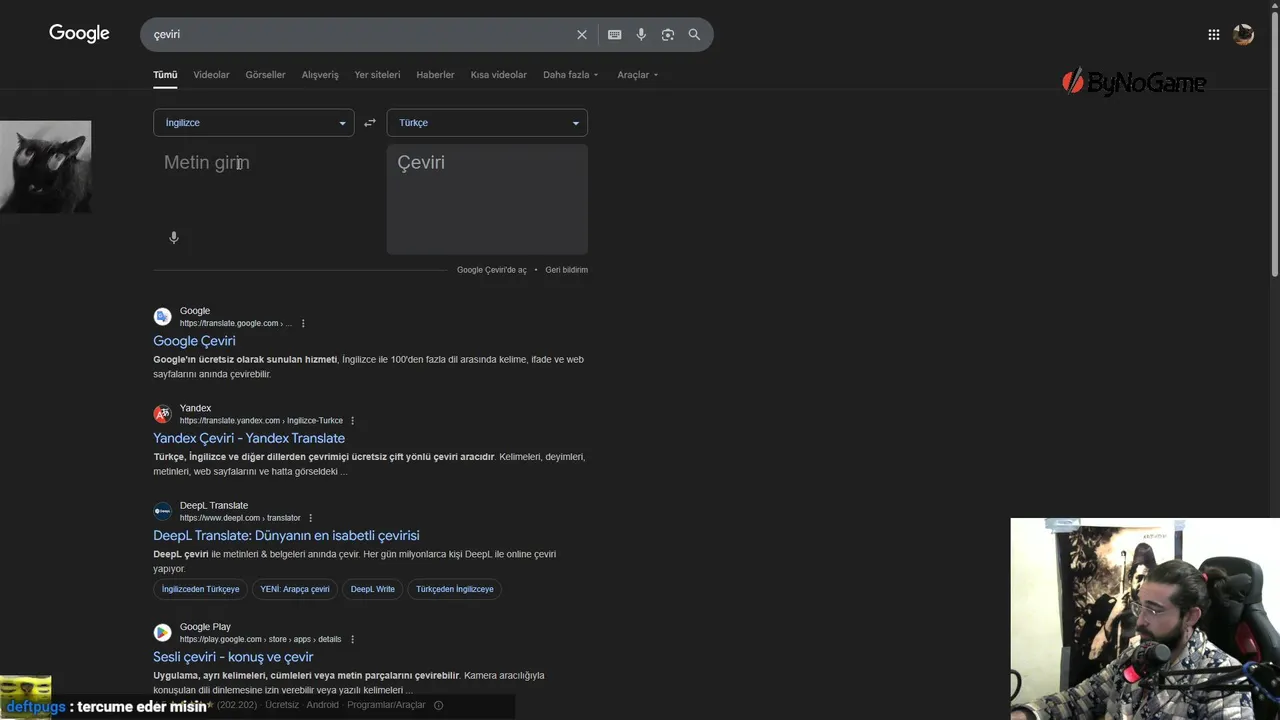Click the magnifier search button
The height and width of the screenshot is (720, 1280).
[694, 35]
